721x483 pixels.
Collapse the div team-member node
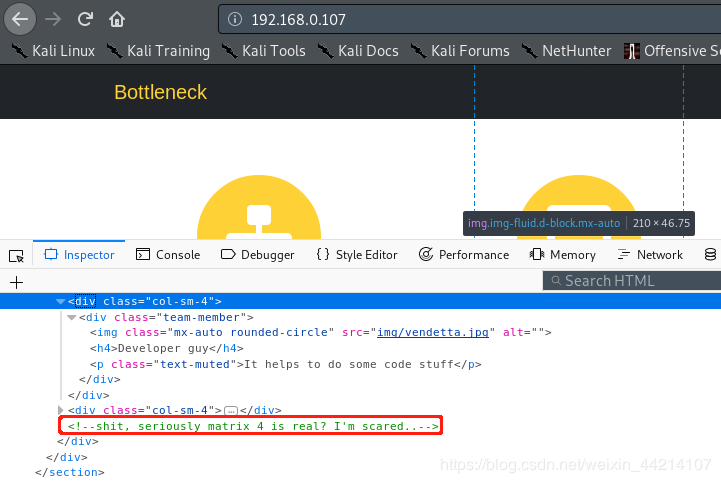point(71,317)
